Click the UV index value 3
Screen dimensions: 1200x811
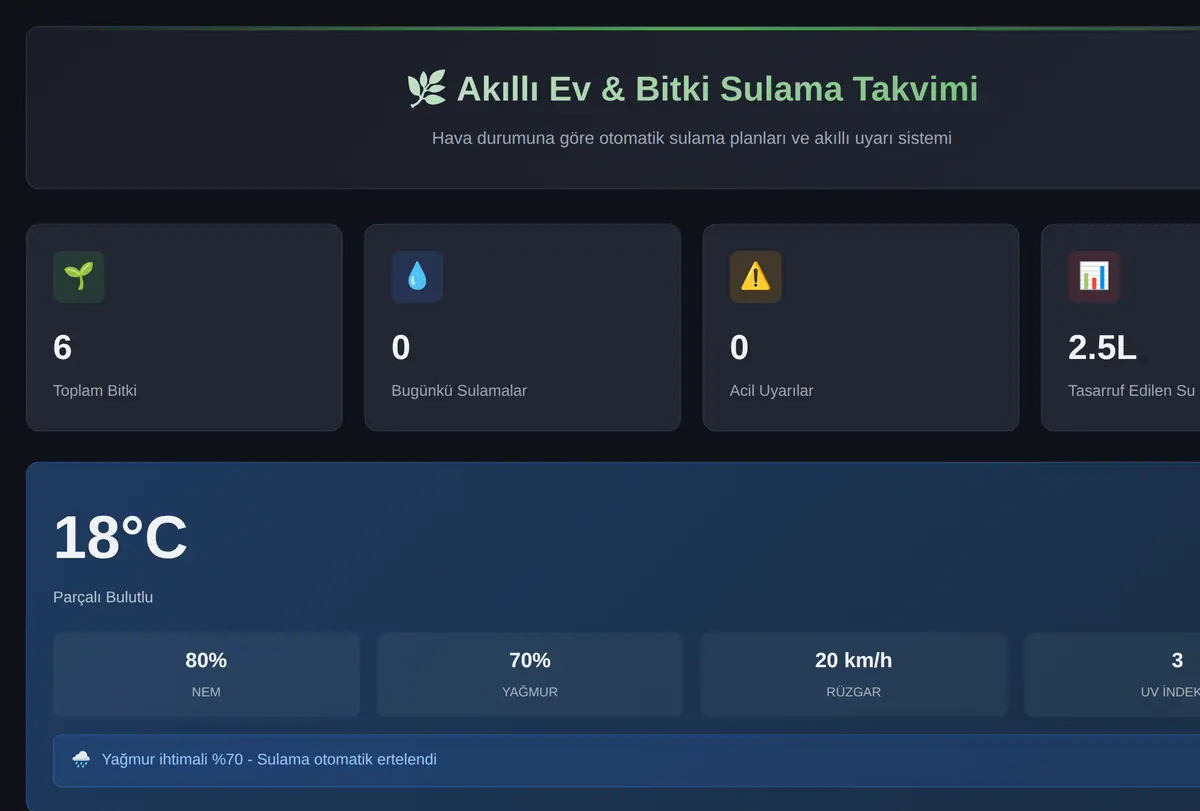pos(1177,661)
